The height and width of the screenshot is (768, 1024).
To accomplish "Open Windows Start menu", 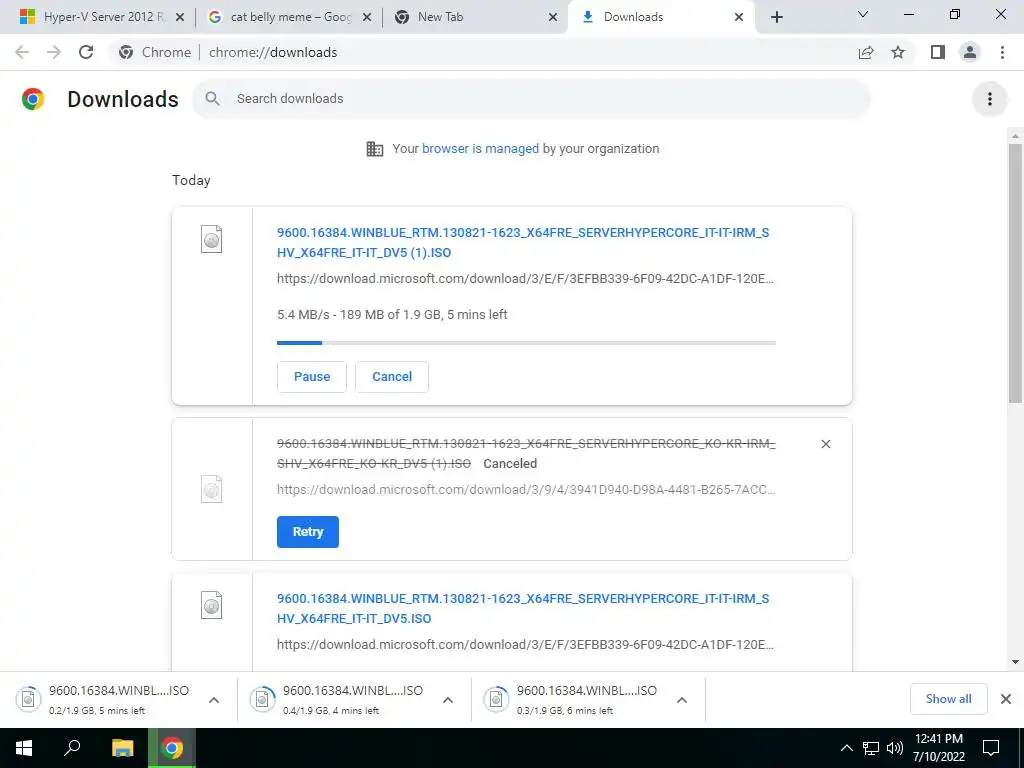I will 24,748.
